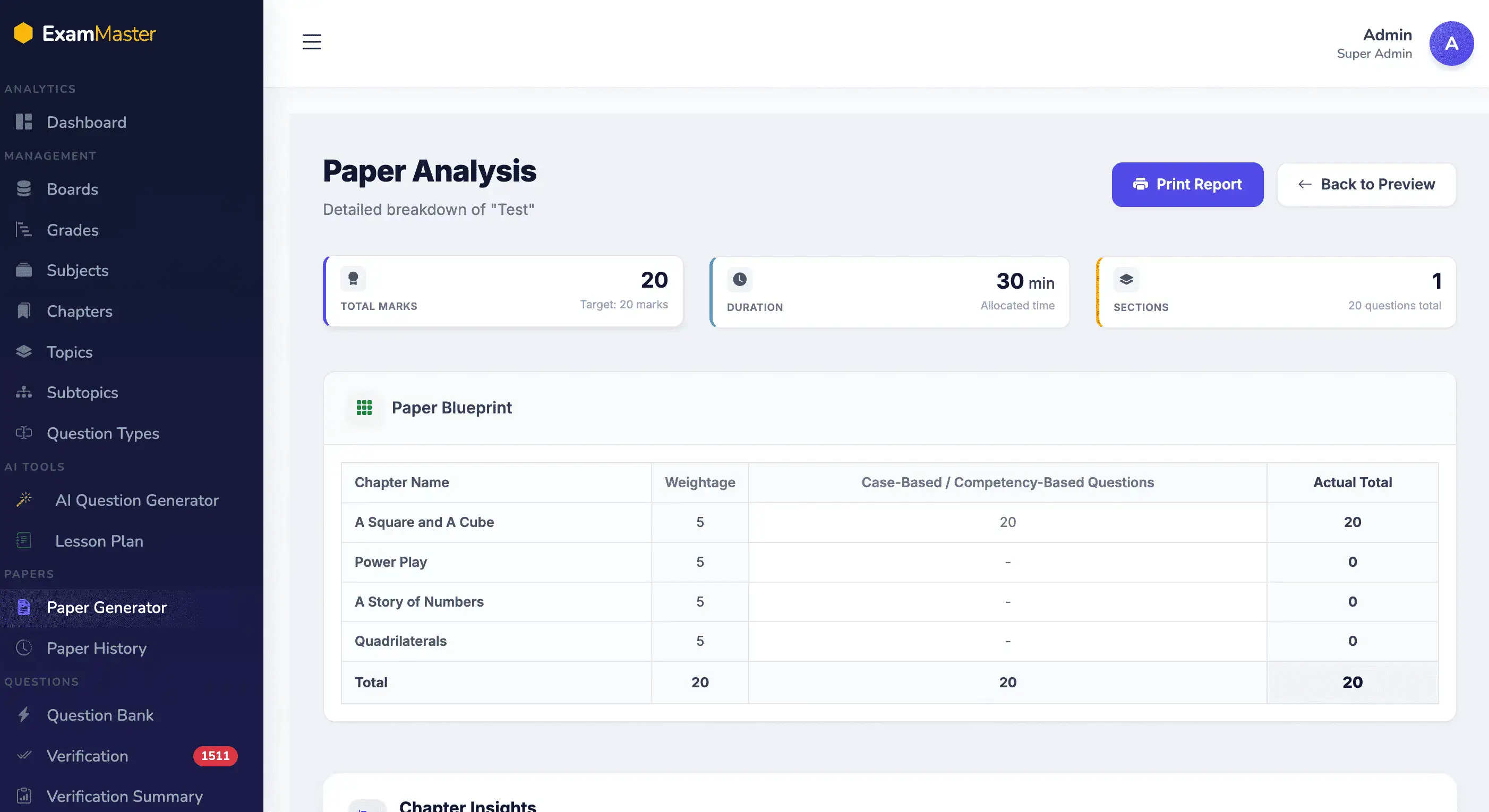Viewport: 1489px width, 812px height.
Task: Click the printer icon in Print Report
Action: click(x=1141, y=184)
